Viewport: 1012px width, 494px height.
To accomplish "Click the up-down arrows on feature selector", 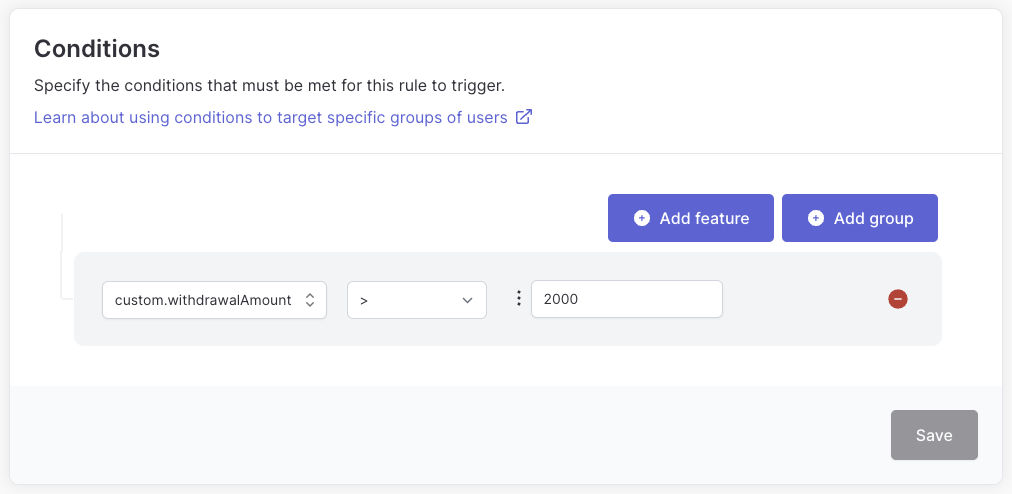I will pyautogui.click(x=310, y=300).
